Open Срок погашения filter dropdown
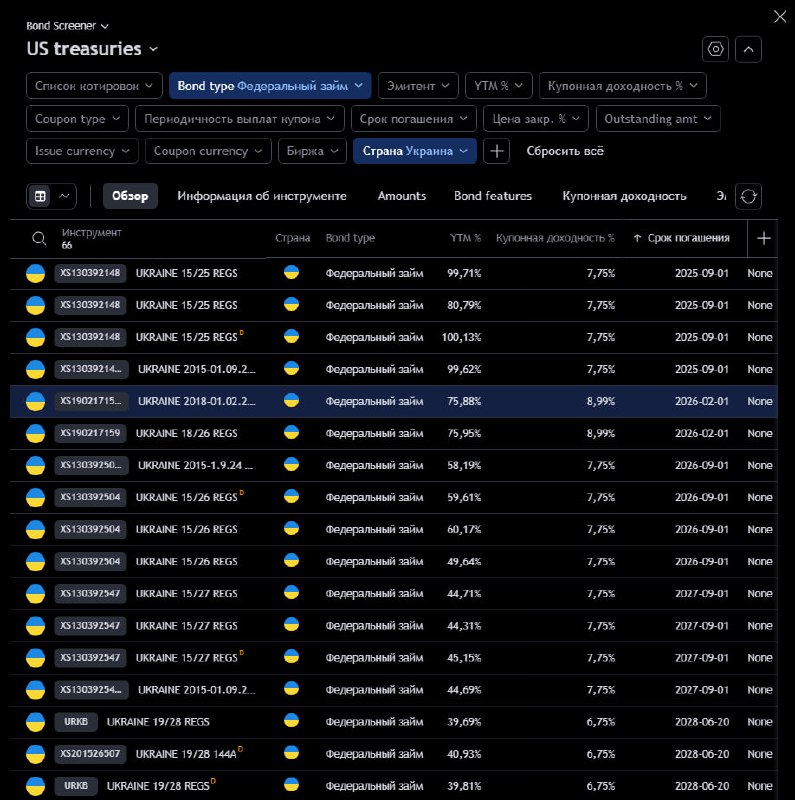795x800 pixels. tap(414, 118)
